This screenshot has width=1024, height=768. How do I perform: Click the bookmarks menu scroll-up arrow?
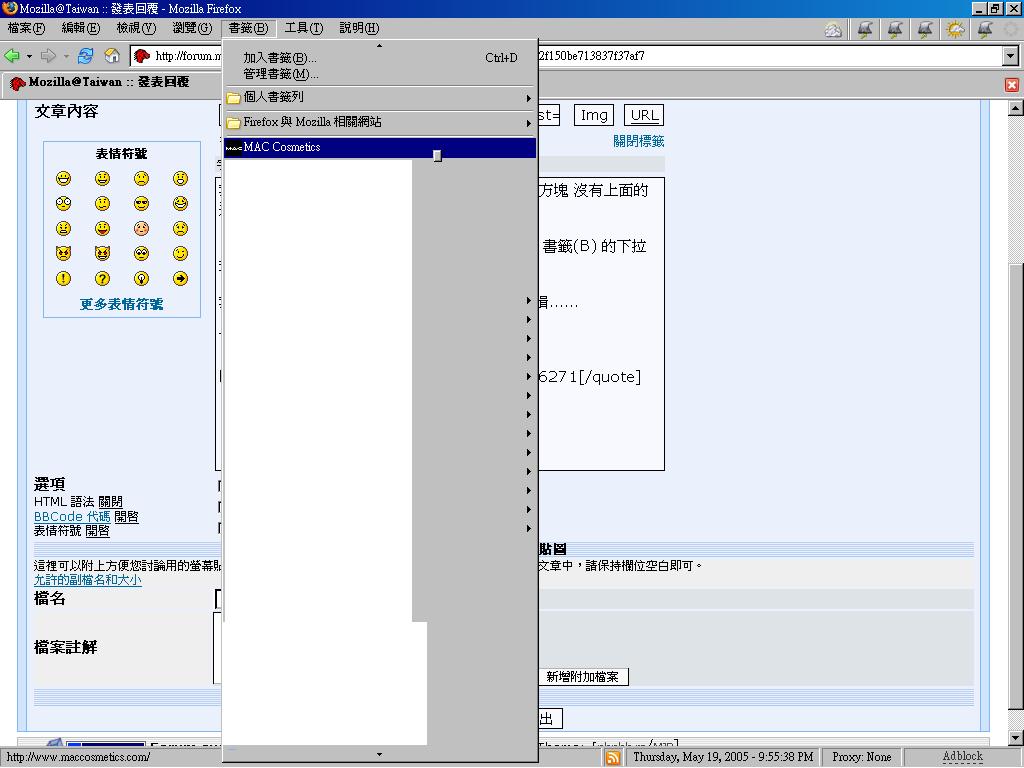coord(379,45)
